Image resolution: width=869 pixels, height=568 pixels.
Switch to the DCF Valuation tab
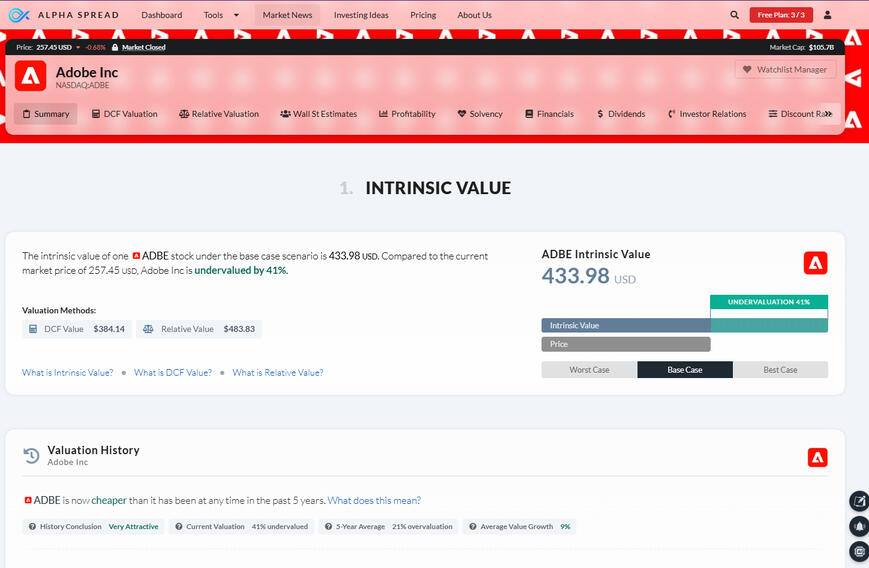click(125, 114)
